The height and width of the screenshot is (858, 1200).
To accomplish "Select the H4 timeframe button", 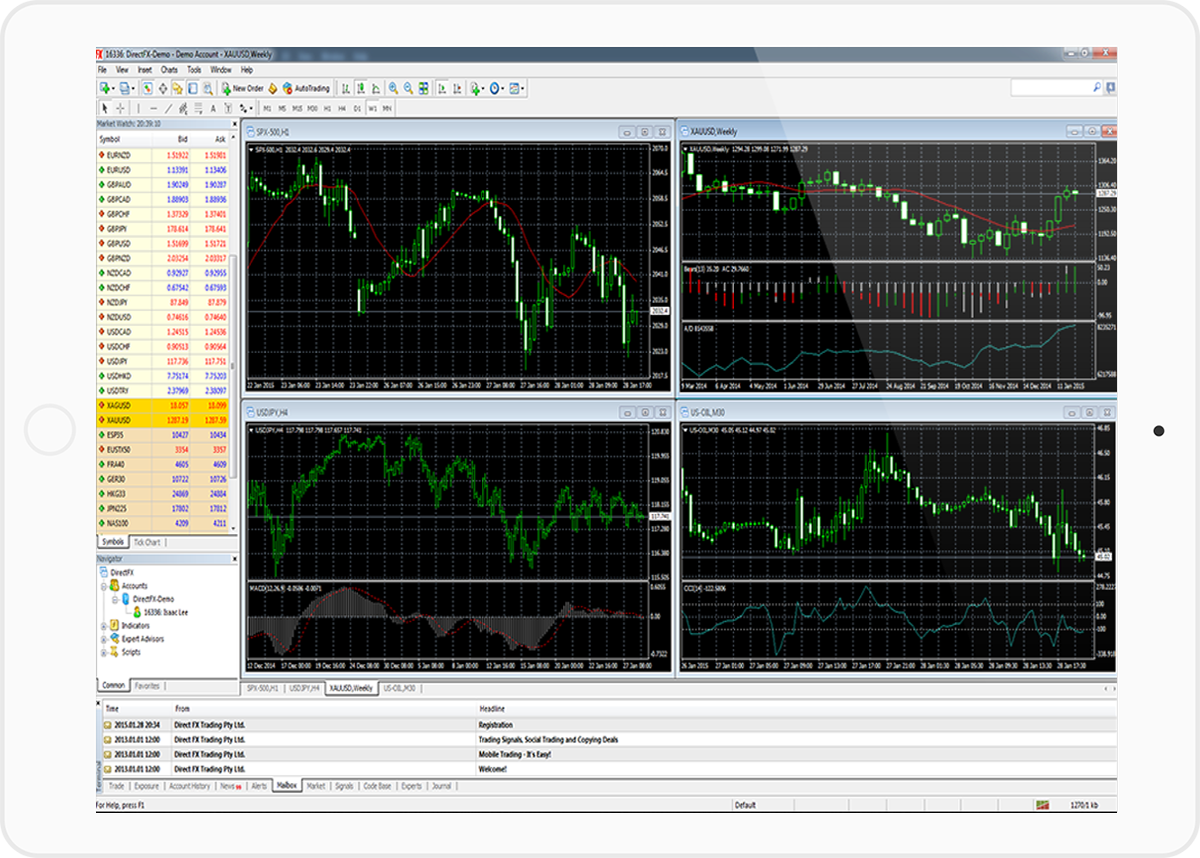I will pyautogui.click(x=342, y=108).
